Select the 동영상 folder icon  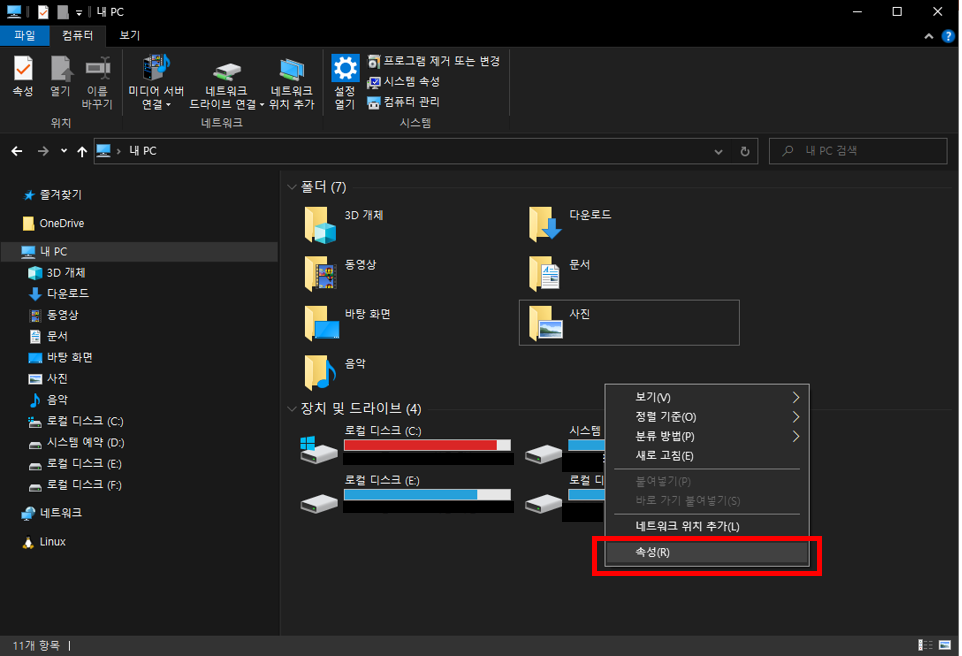[320, 274]
